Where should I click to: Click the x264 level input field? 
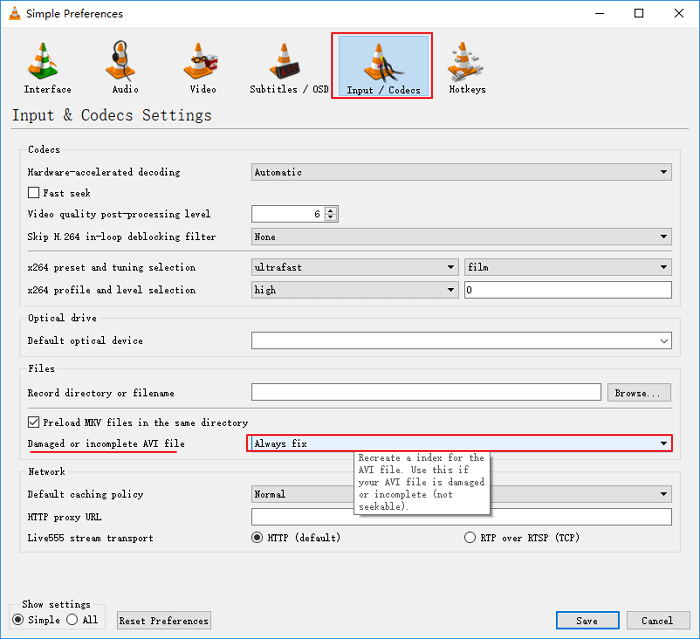(x=568, y=290)
